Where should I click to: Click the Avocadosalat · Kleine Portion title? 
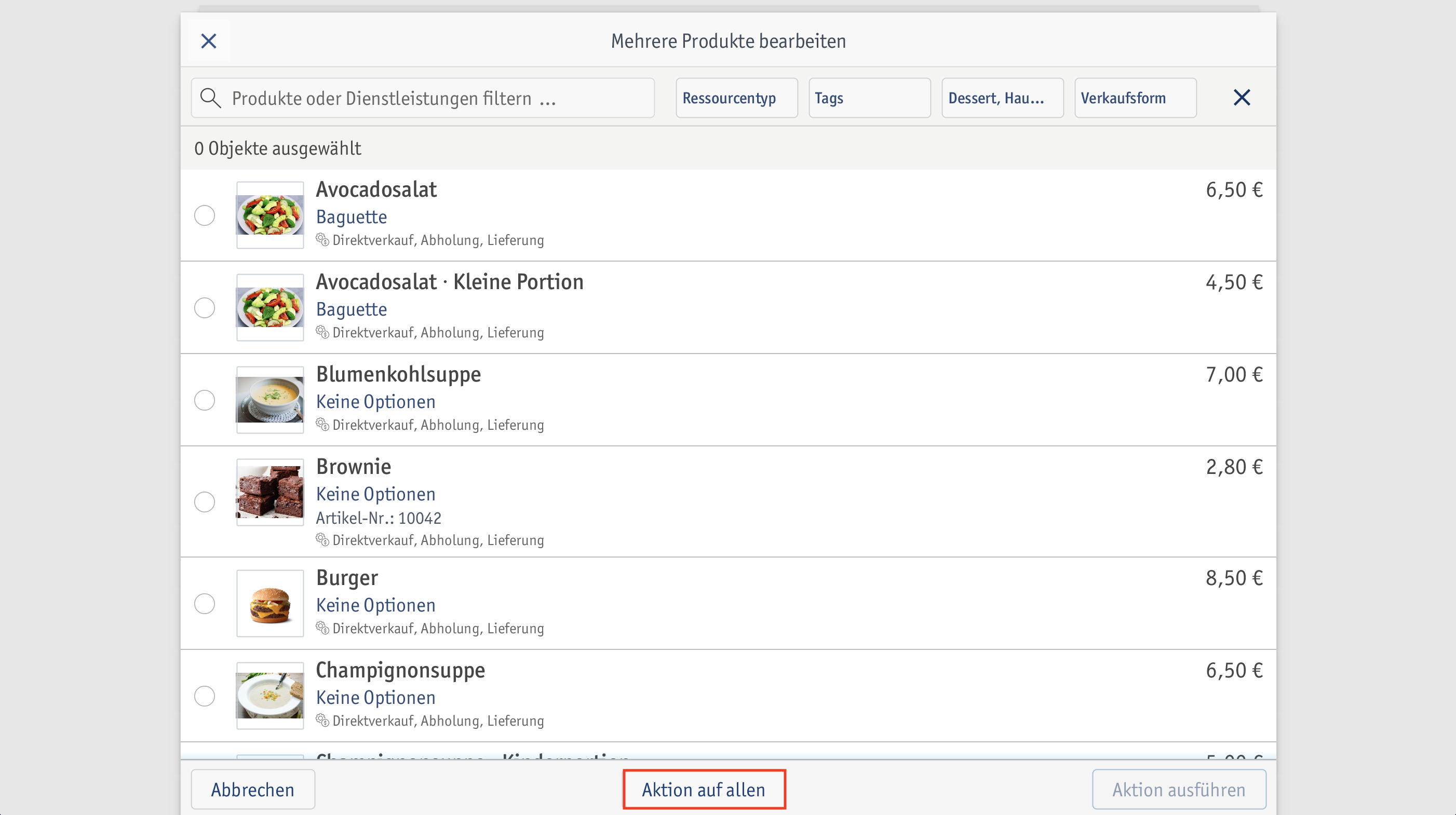point(449,281)
